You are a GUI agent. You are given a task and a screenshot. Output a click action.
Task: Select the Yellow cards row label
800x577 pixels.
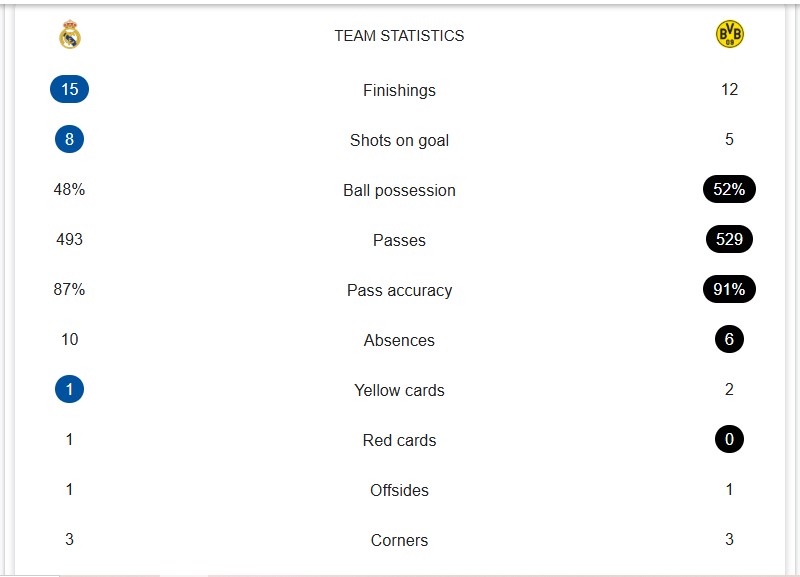(x=399, y=390)
